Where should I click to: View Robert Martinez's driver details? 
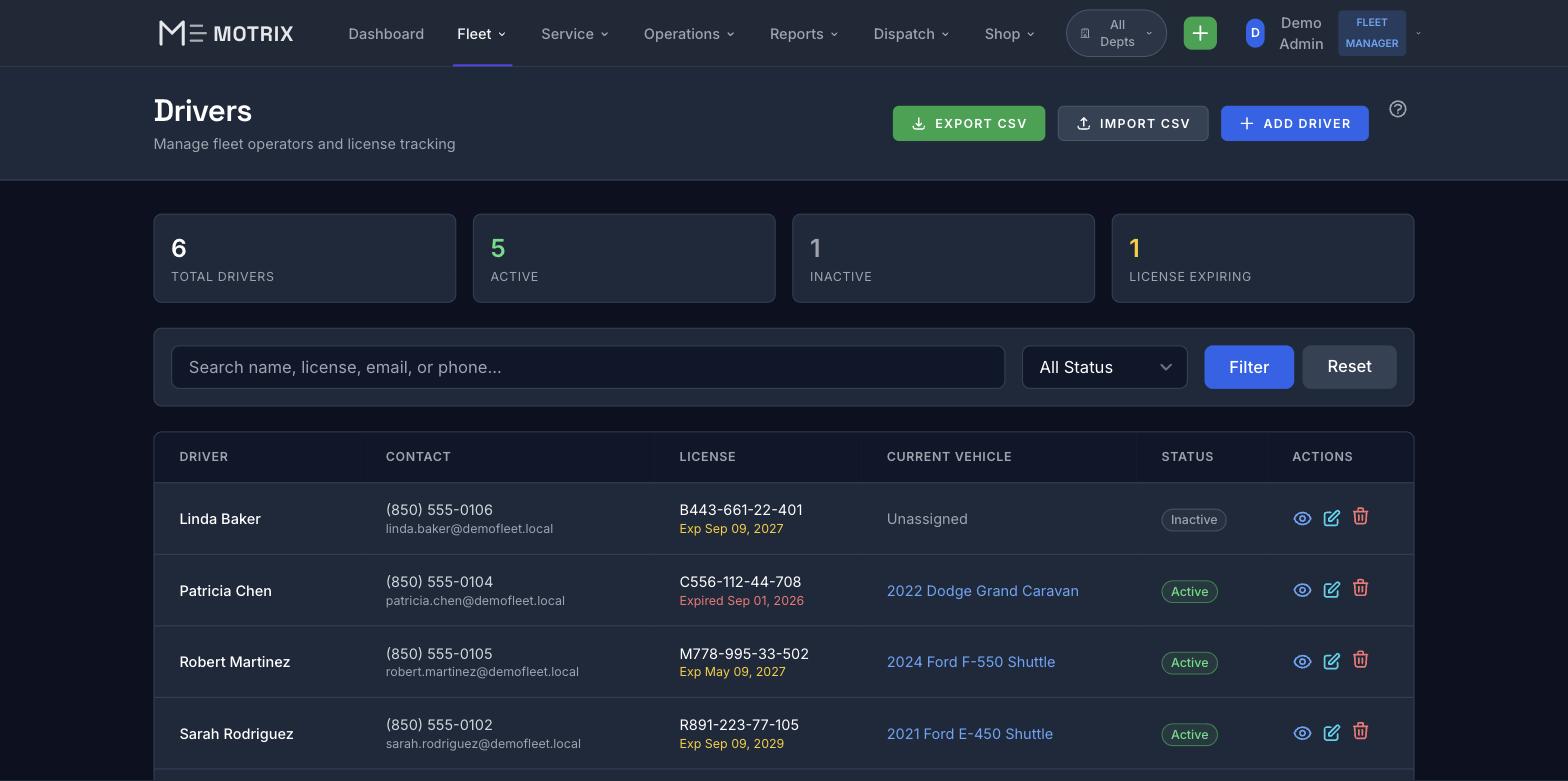pyautogui.click(x=1302, y=661)
